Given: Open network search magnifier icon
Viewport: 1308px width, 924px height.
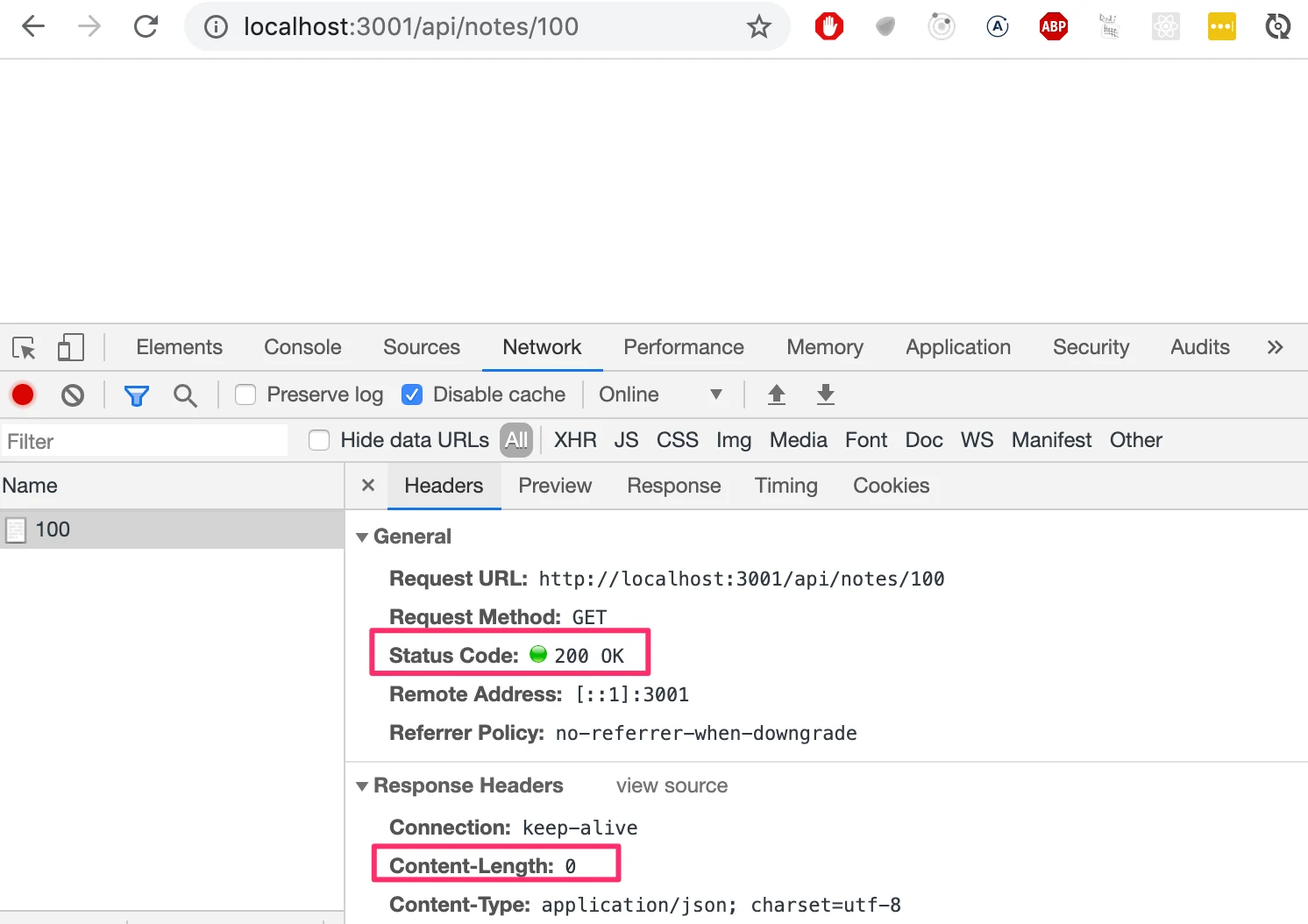Looking at the screenshot, I should (x=185, y=396).
